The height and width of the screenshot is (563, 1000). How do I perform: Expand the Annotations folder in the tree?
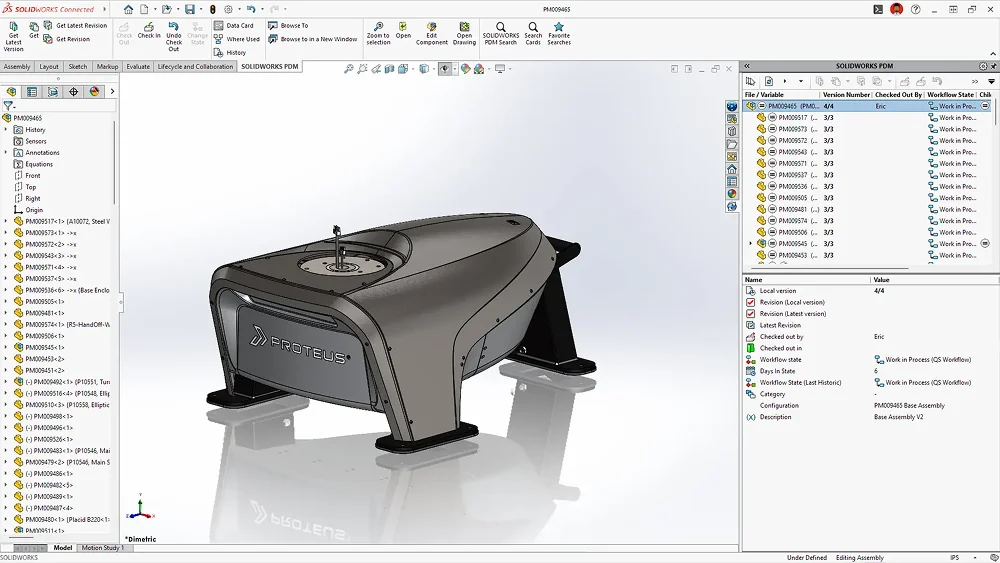click(6, 153)
